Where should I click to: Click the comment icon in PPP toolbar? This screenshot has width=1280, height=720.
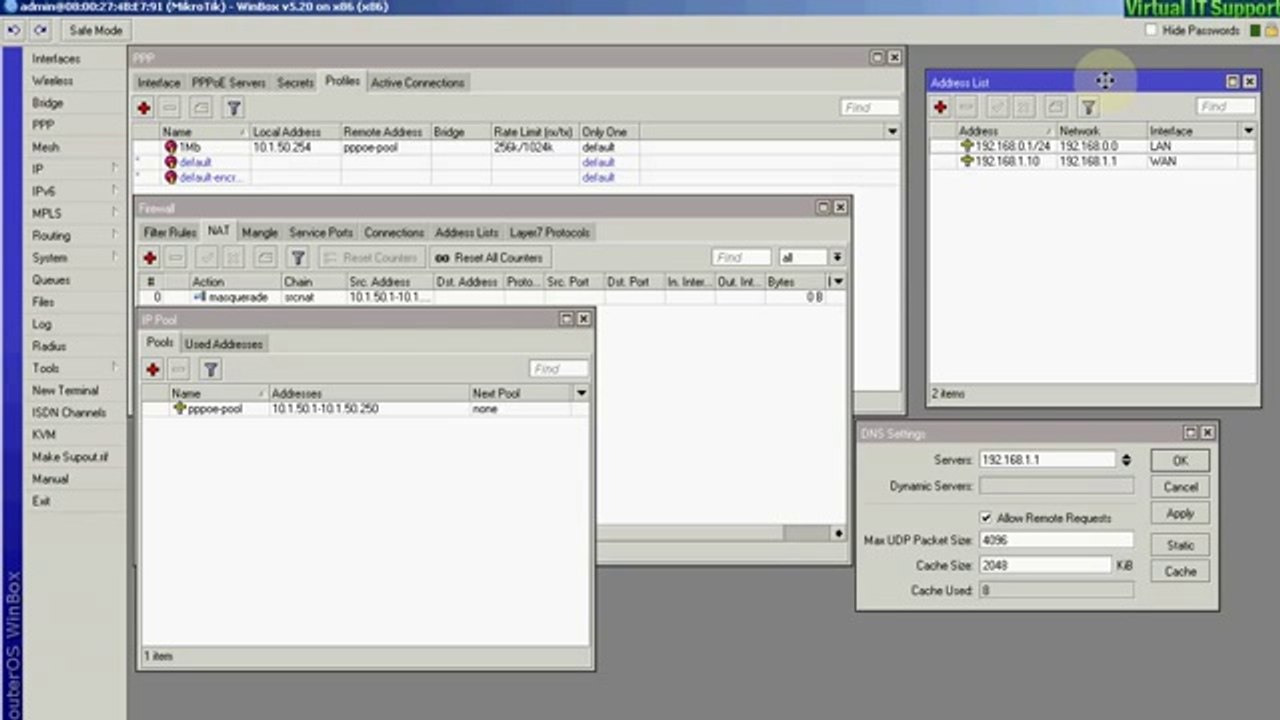tap(201, 108)
